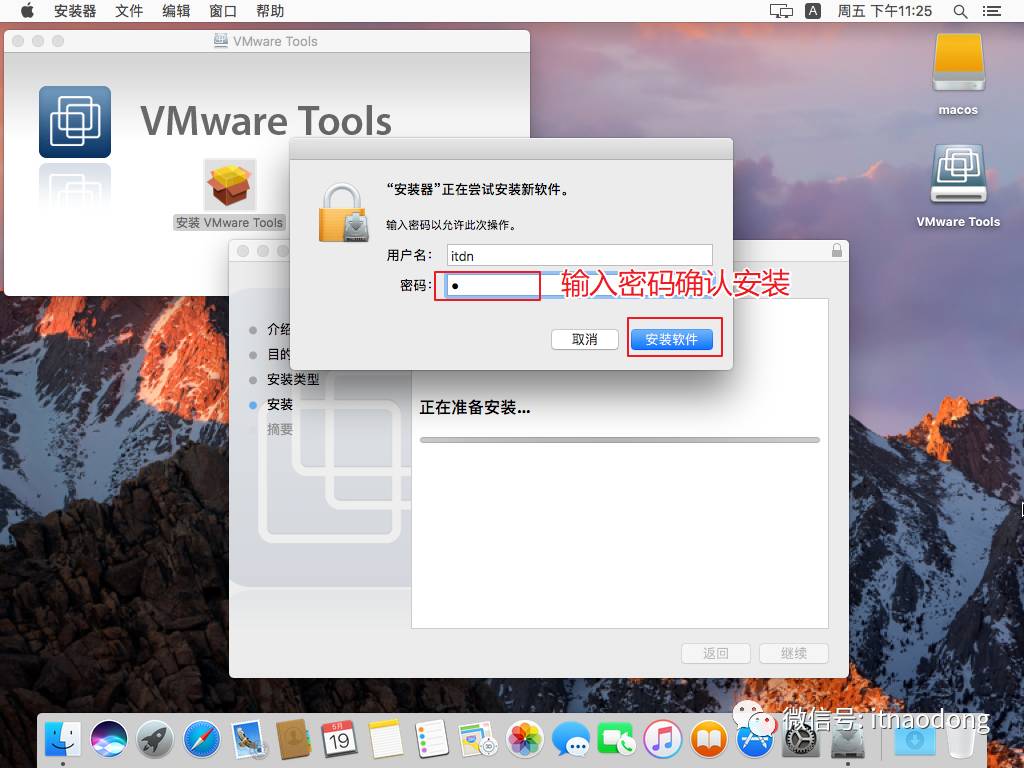This screenshot has height=768, width=1024.
Task: Open the yellow Notes icon in dock
Action: pos(386,739)
